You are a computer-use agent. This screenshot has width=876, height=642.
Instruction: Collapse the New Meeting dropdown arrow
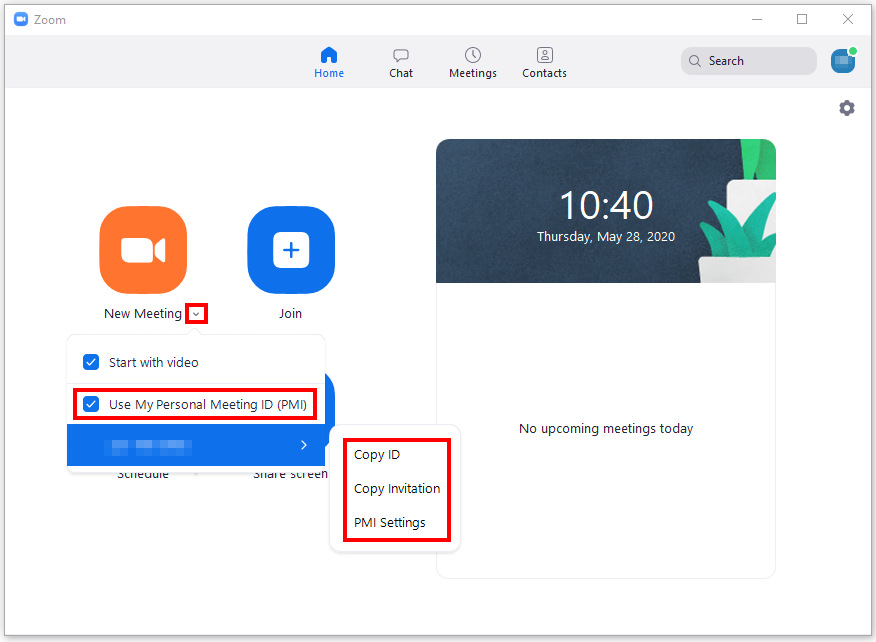(197, 314)
